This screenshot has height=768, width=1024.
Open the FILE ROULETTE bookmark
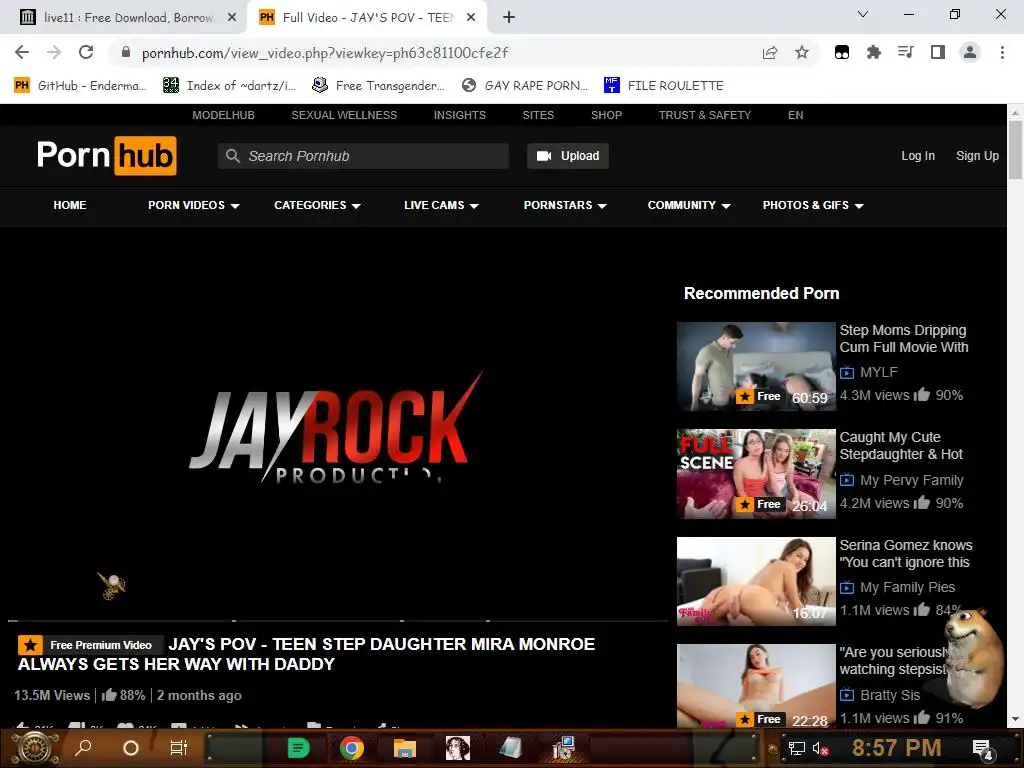pos(664,86)
